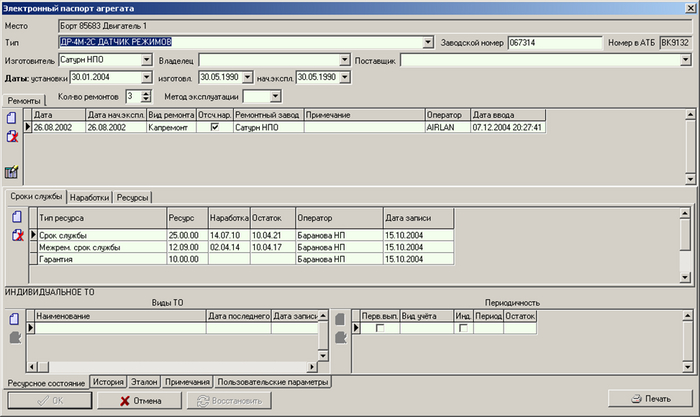Click 07.12.2004 20:27:41 entry date cell
700x417 pixels.
coord(508,127)
